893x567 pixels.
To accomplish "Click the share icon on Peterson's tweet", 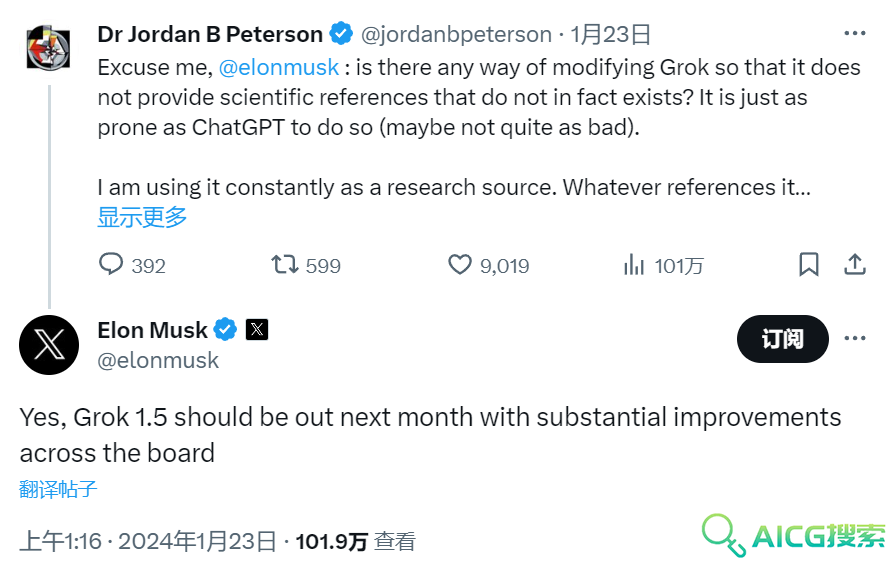I will coord(854,265).
